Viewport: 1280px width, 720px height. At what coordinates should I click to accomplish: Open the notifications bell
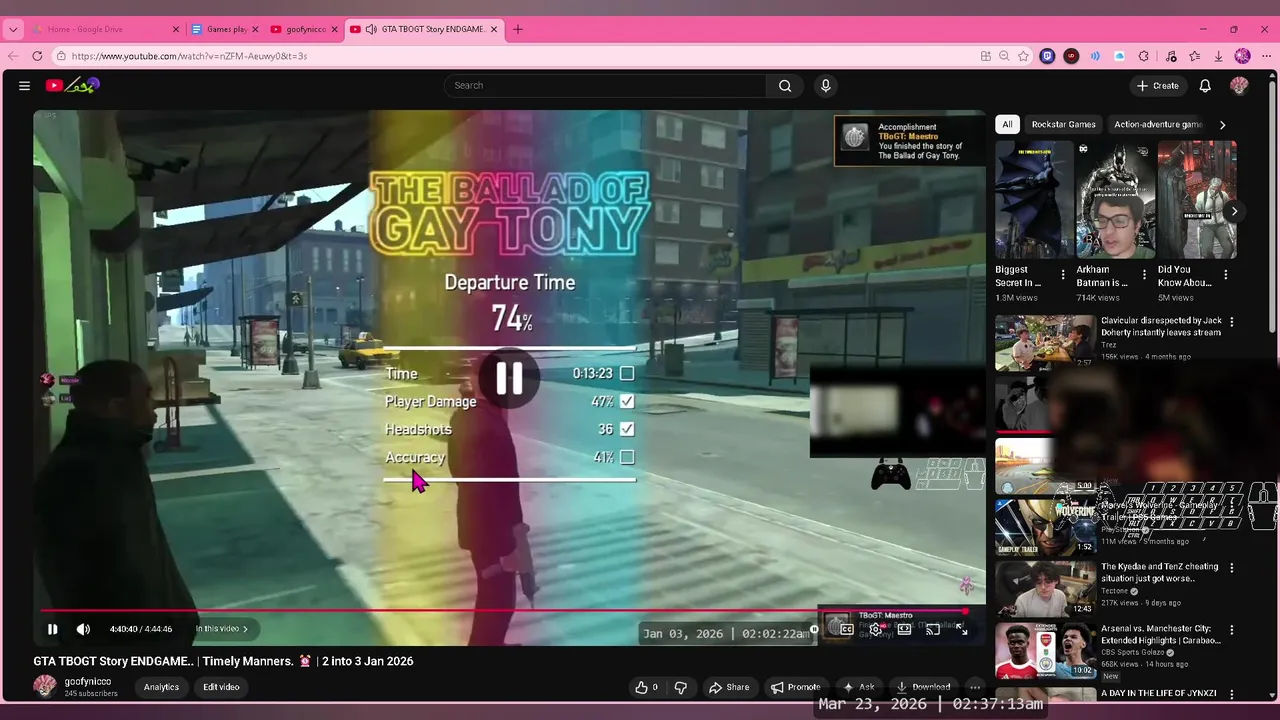click(1205, 86)
